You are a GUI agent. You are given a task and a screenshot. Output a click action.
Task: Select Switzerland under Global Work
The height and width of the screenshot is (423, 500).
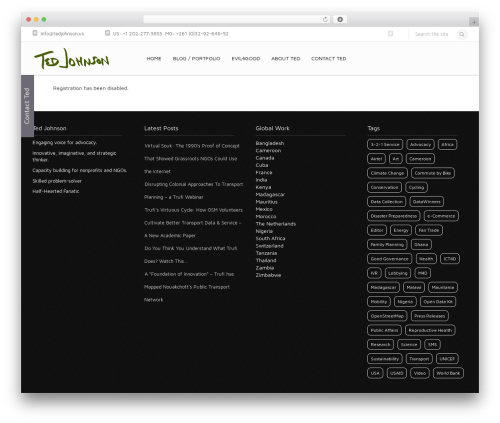[269, 246]
